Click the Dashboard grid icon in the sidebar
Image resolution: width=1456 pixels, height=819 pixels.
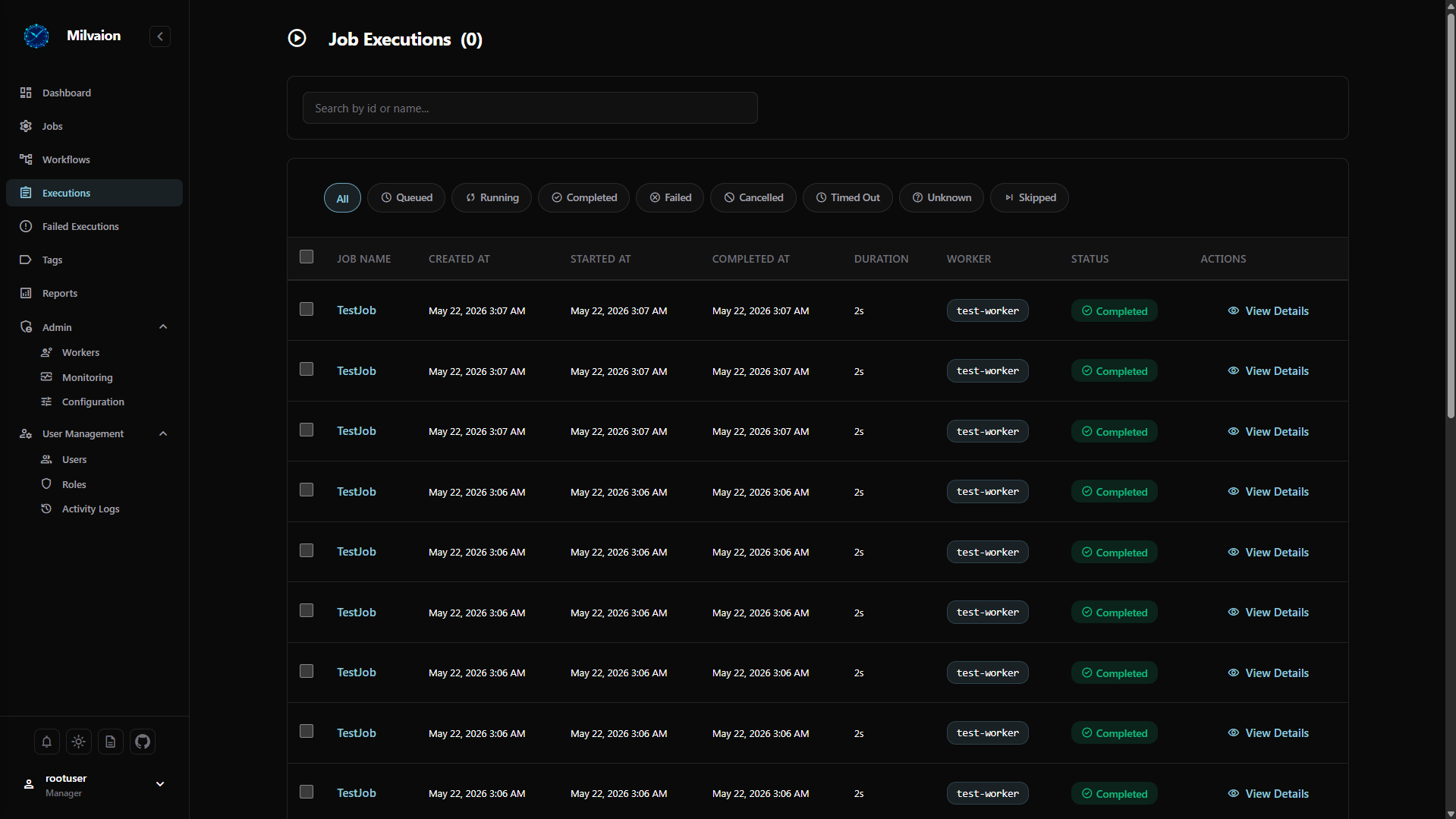click(x=26, y=93)
